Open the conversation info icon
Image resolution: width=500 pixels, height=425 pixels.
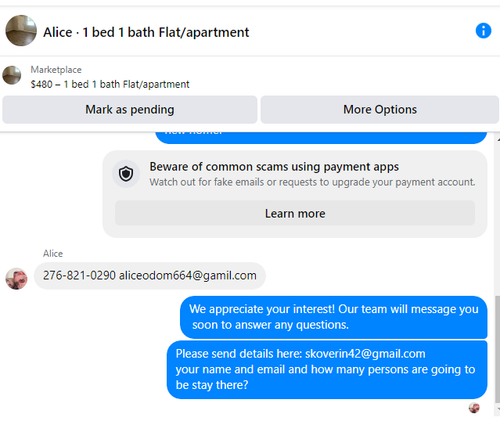pyautogui.click(x=483, y=31)
